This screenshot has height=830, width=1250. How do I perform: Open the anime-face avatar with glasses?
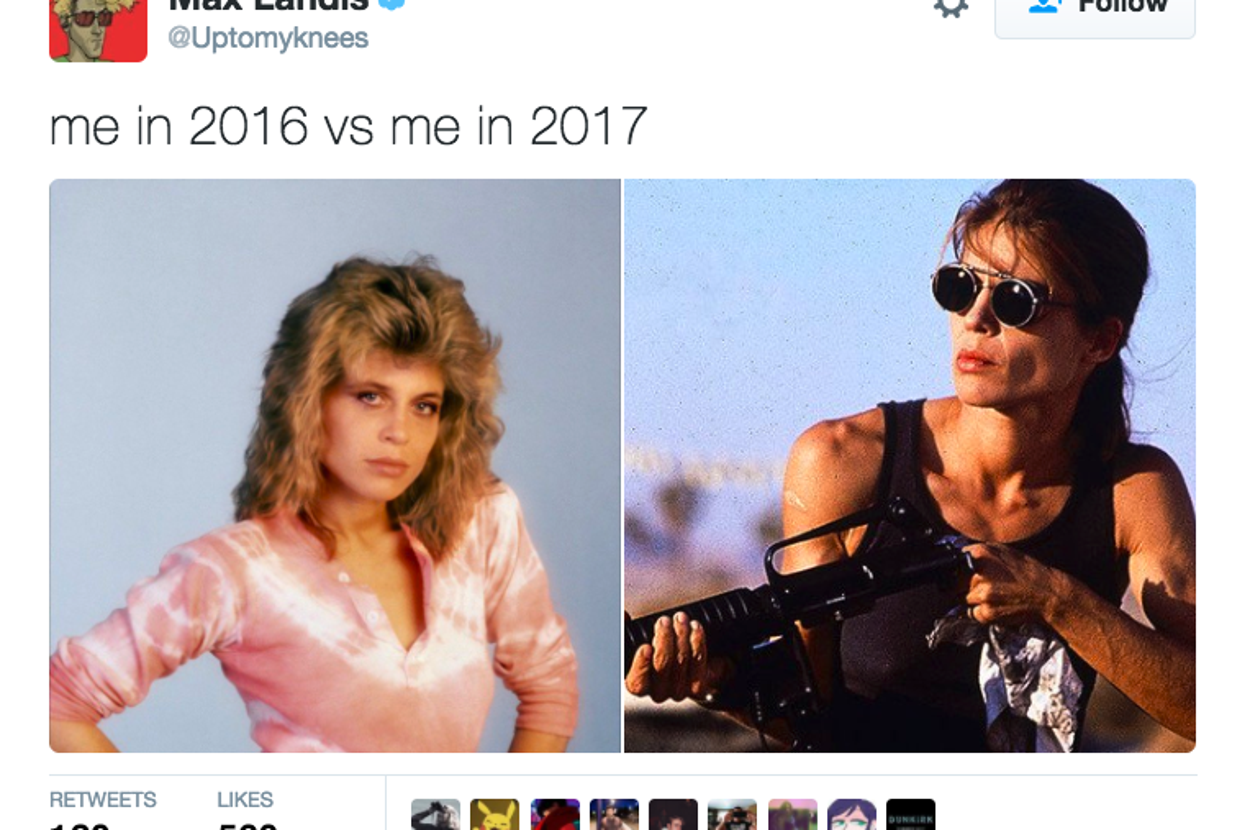(x=852, y=814)
